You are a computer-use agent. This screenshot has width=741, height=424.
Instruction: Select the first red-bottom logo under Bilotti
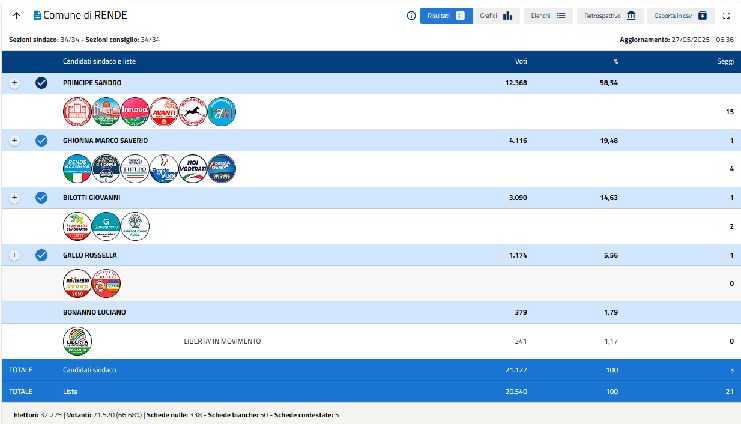coord(77,226)
